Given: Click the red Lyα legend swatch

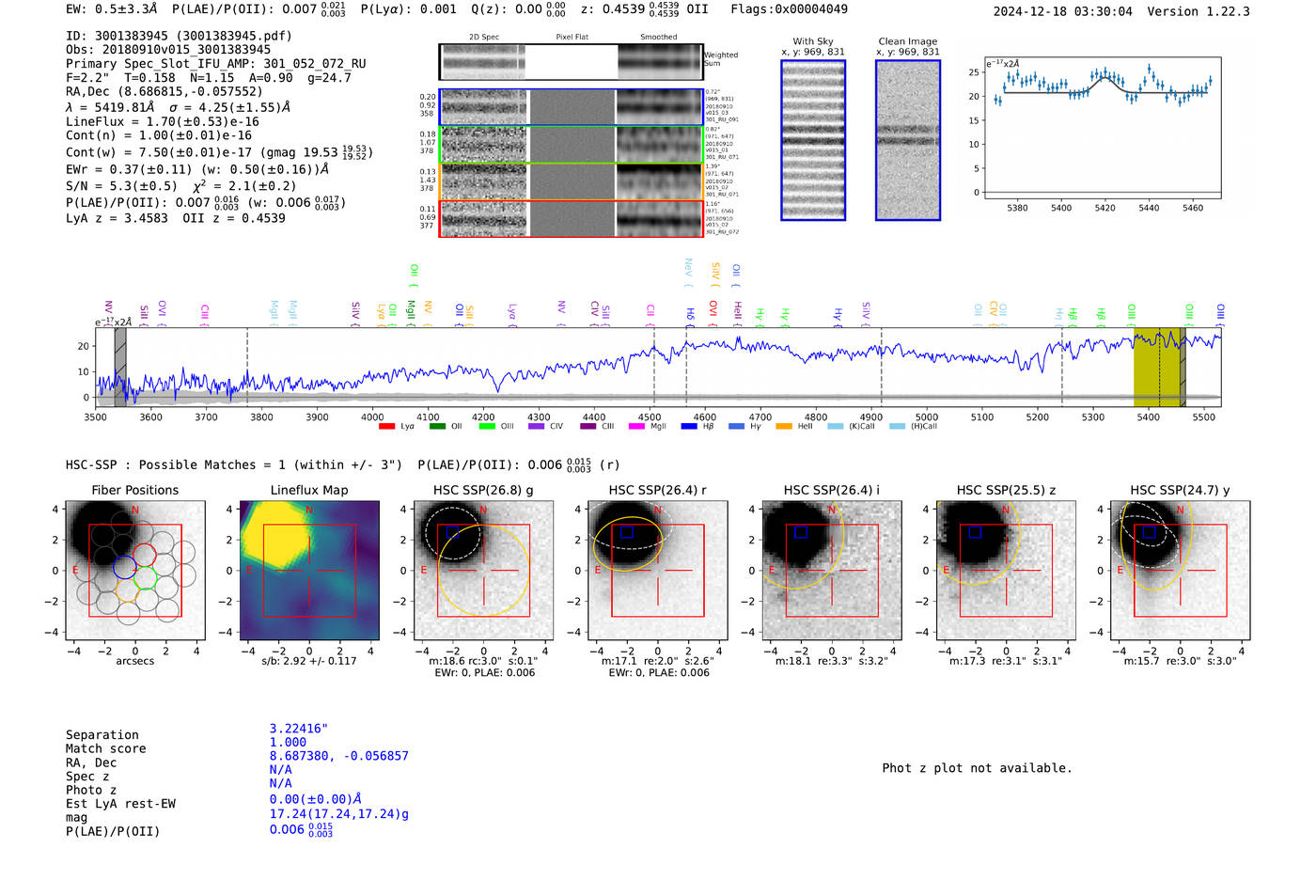Looking at the screenshot, I should click(386, 427).
